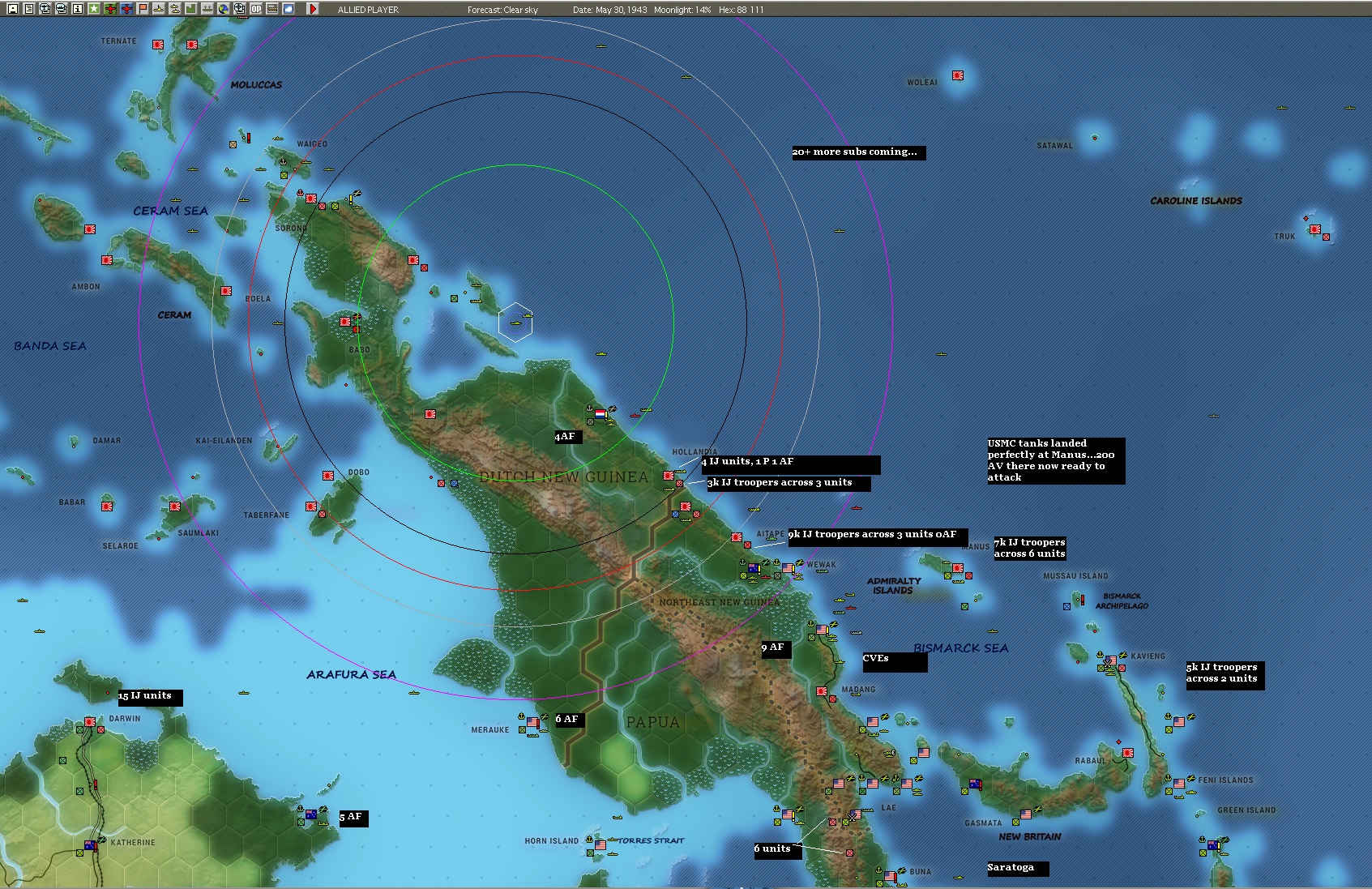Click the info 'i' toolbar icon

click(78, 9)
